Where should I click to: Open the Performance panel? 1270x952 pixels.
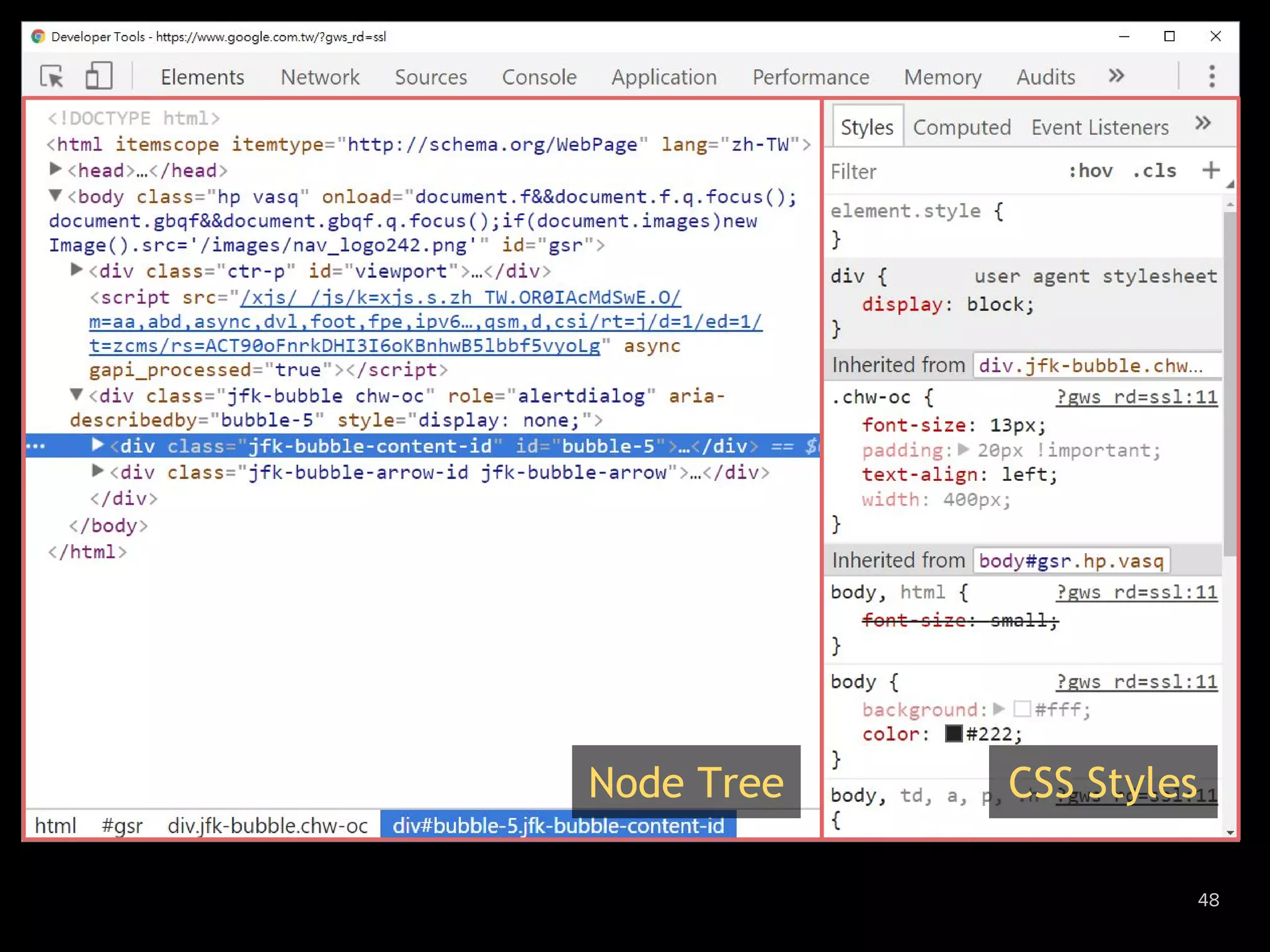[x=810, y=77]
